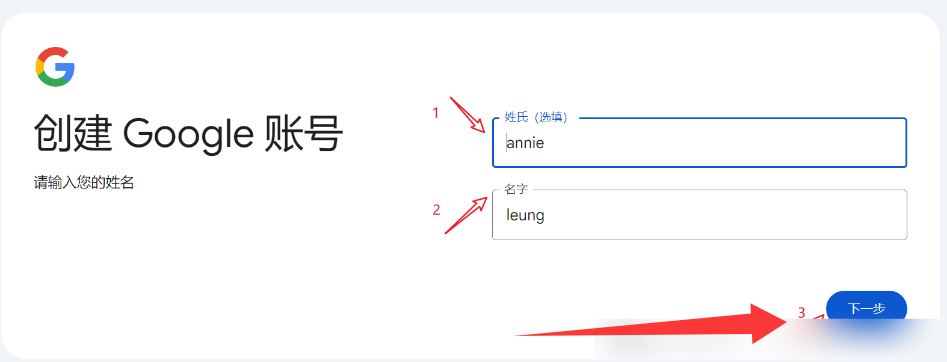Click the red annotation number 1

[435, 112]
